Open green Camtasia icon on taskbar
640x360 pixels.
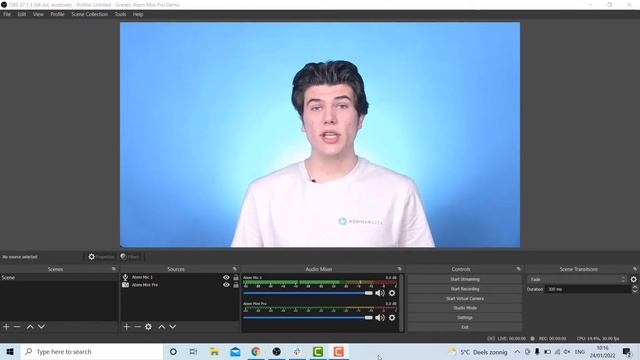[318, 351]
